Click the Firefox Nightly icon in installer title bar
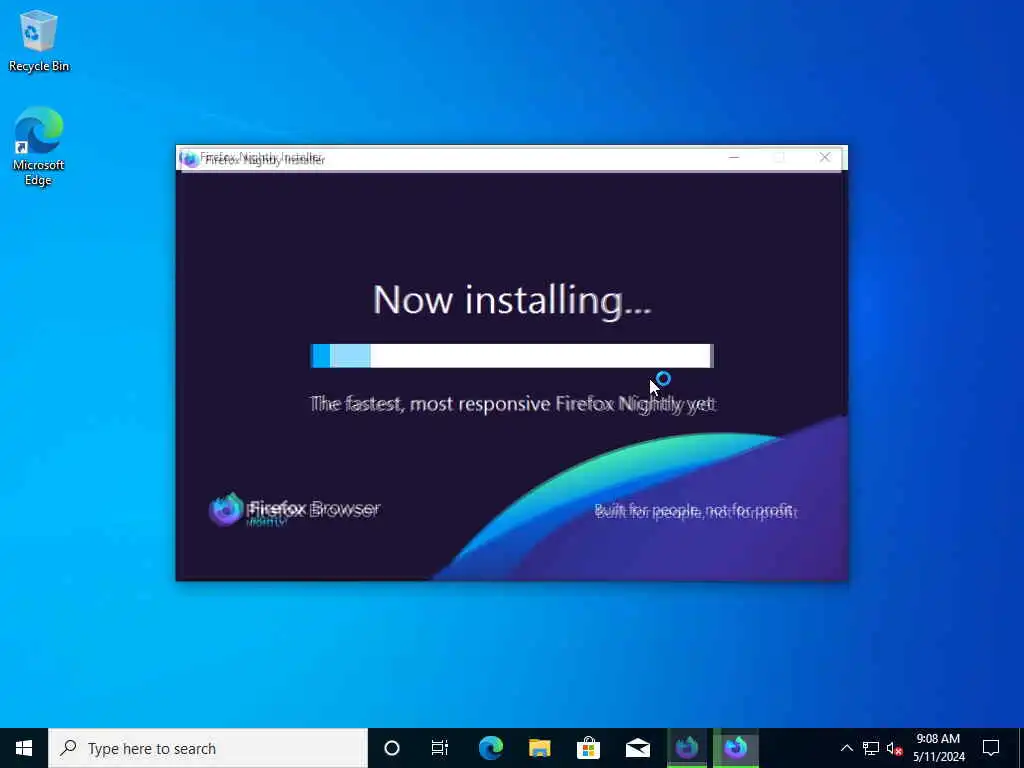 (x=189, y=159)
